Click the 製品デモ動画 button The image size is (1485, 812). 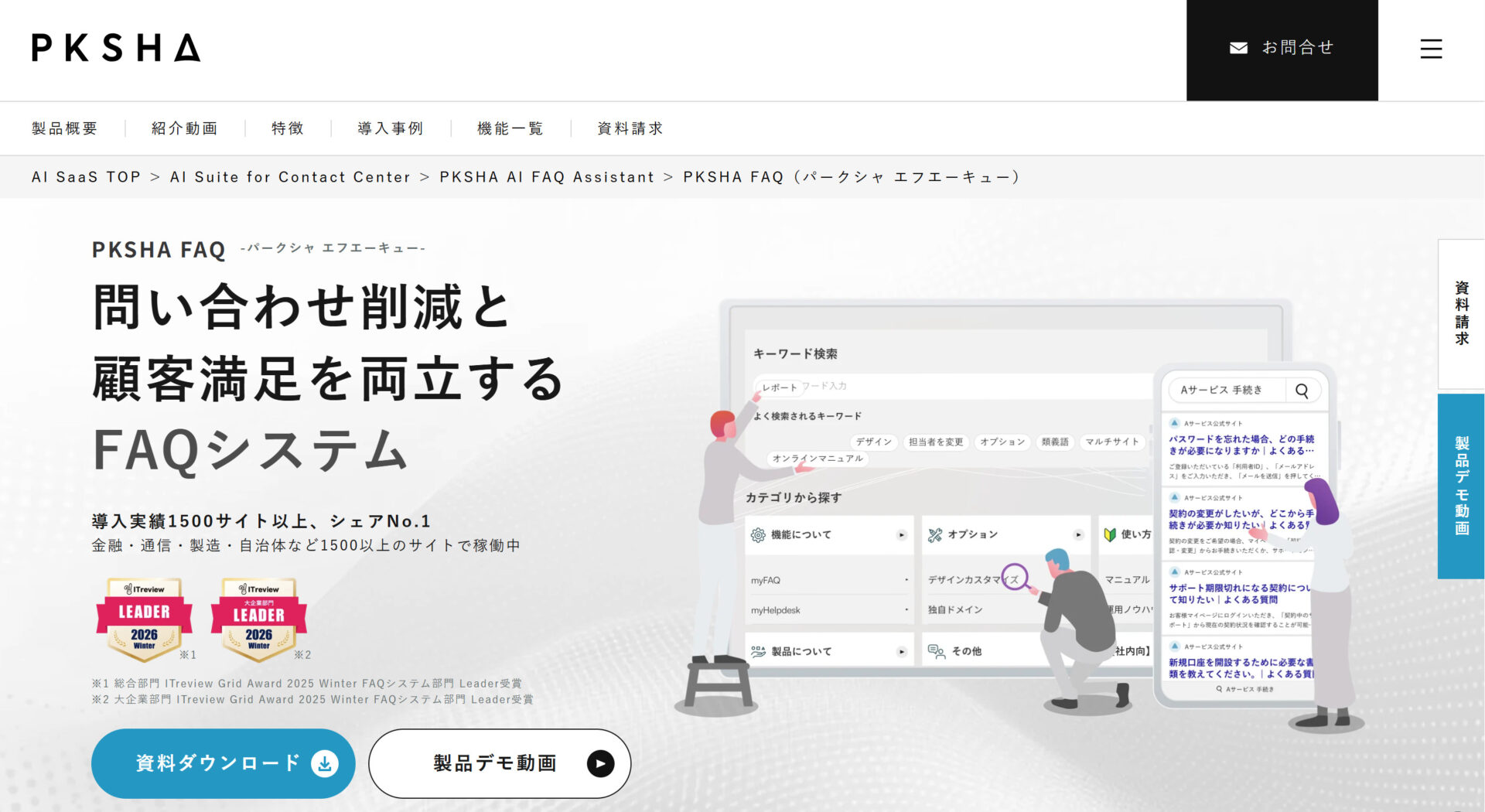tap(500, 763)
